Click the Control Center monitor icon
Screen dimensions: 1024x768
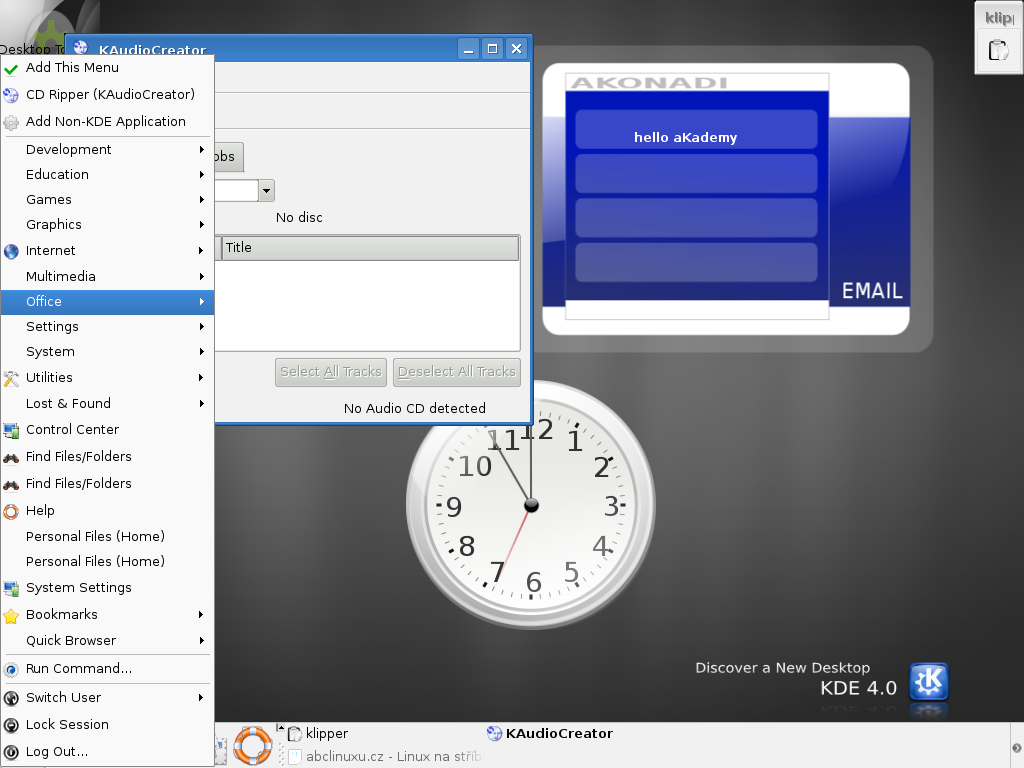[11, 430]
